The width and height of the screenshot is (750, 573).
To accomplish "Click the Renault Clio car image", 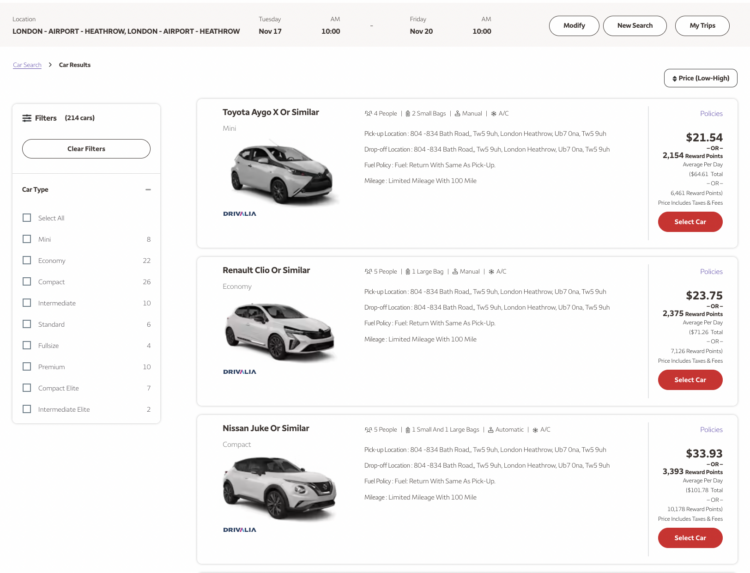I will click(x=280, y=331).
